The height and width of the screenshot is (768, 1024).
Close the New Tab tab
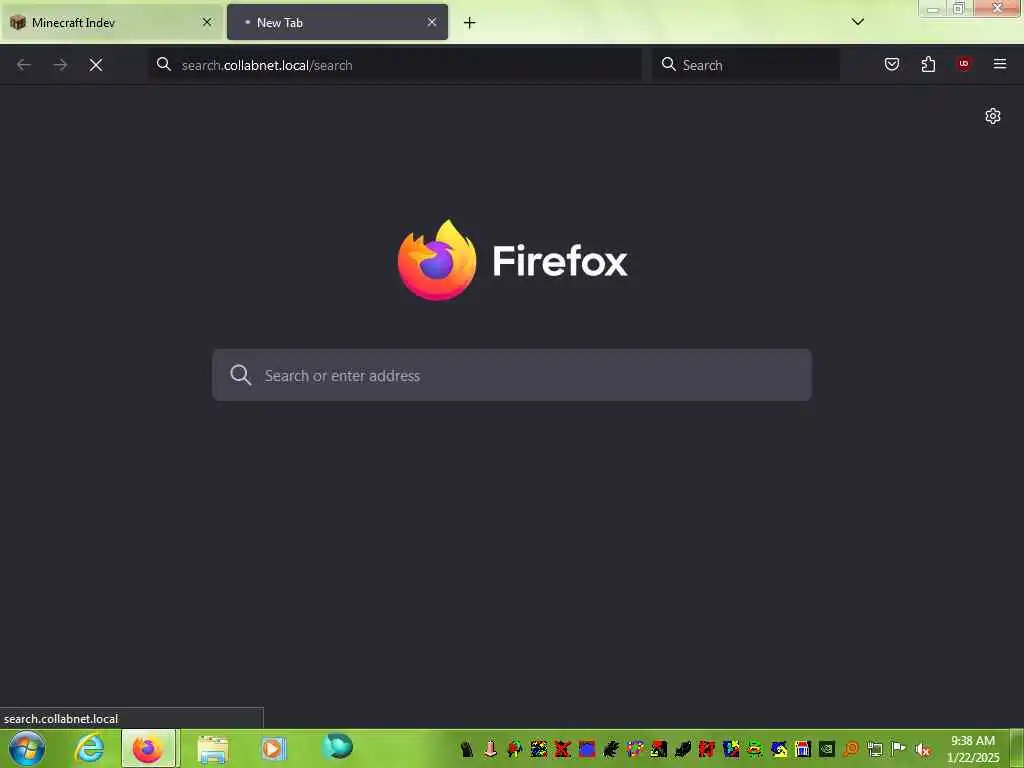(432, 22)
